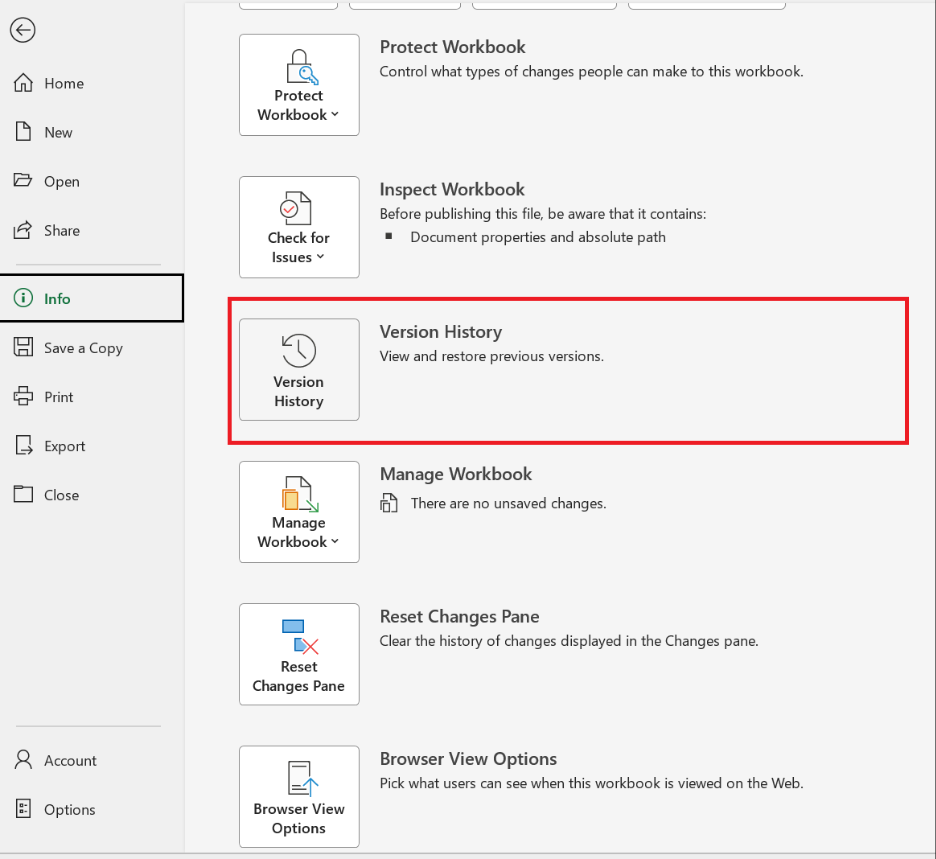Click the Version History button label
The width and height of the screenshot is (936, 859).
(298, 391)
